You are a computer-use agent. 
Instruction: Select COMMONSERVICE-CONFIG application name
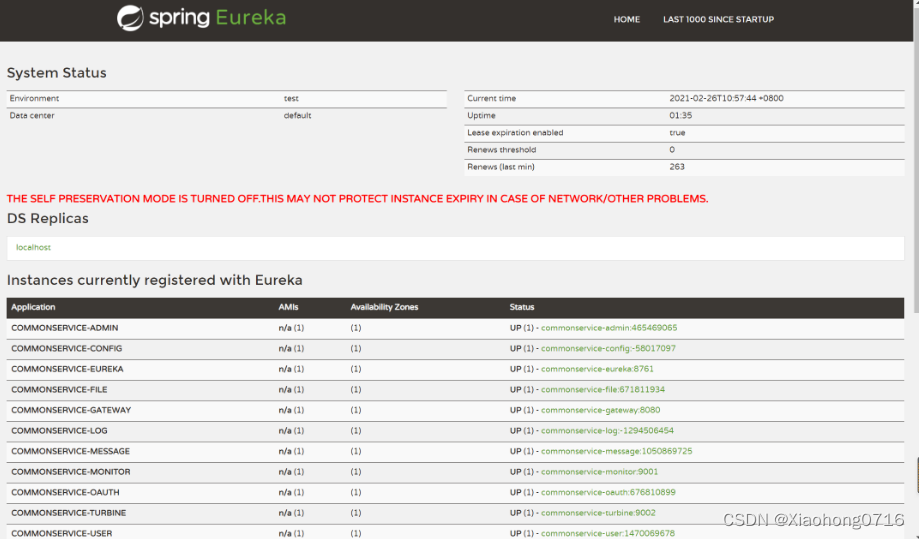(67, 349)
